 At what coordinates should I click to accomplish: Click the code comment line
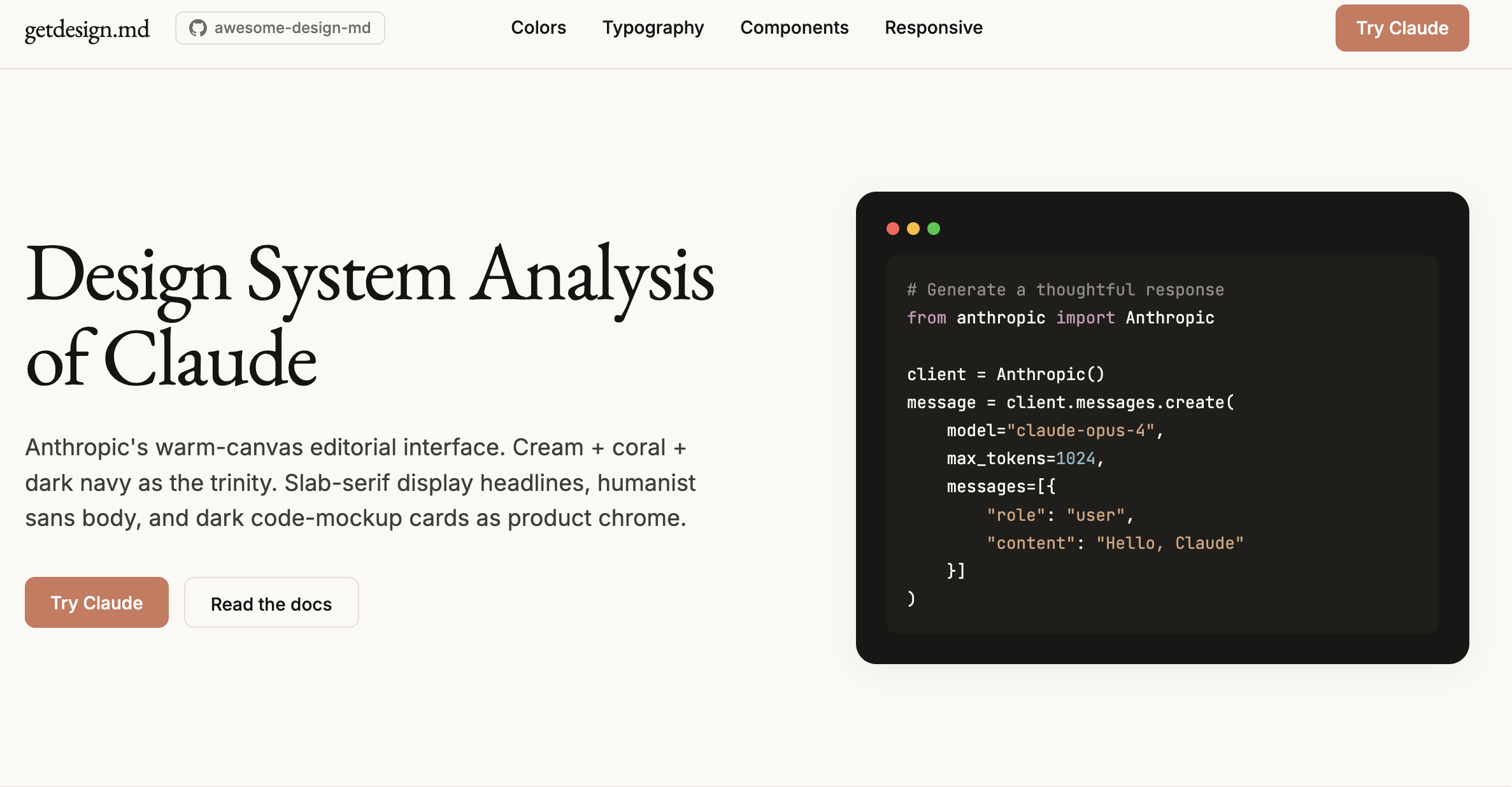pyautogui.click(x=1066, y=290)
